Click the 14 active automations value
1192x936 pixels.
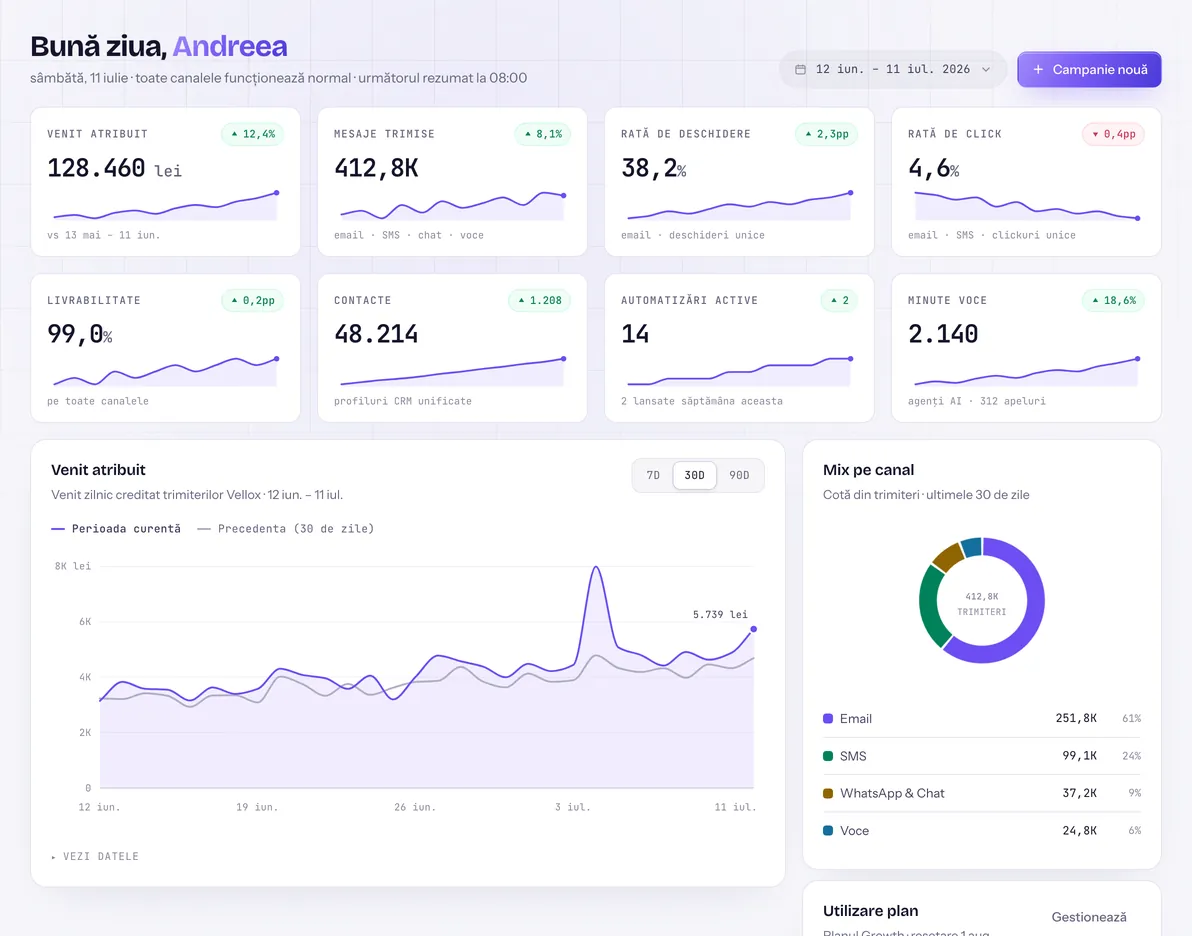tap(636, 334)
